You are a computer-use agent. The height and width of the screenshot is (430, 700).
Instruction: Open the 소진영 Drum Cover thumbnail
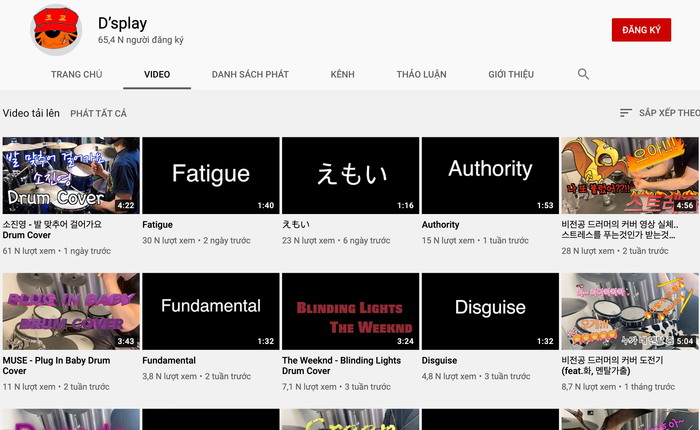tap(71, 175)
